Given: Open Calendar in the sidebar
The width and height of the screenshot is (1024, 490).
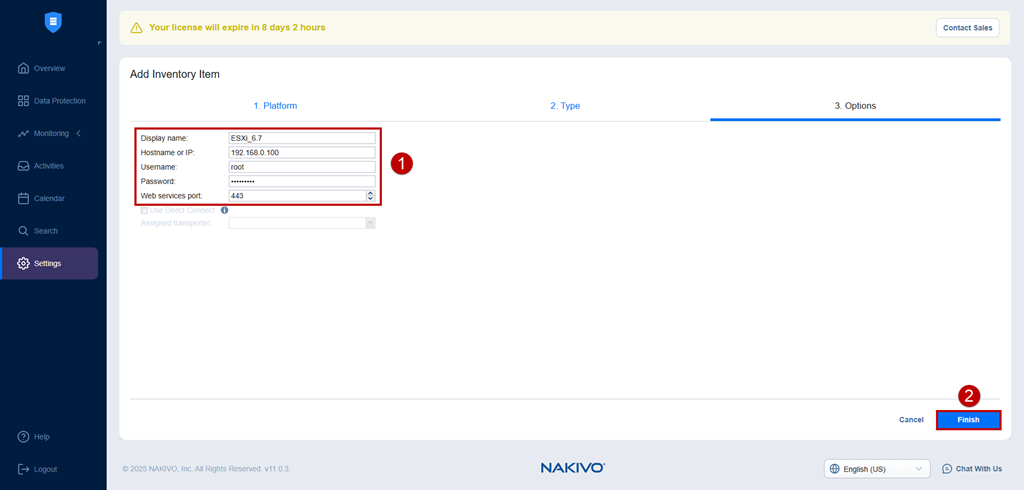Looking at the screenshot, I should [x=50, y=198].
